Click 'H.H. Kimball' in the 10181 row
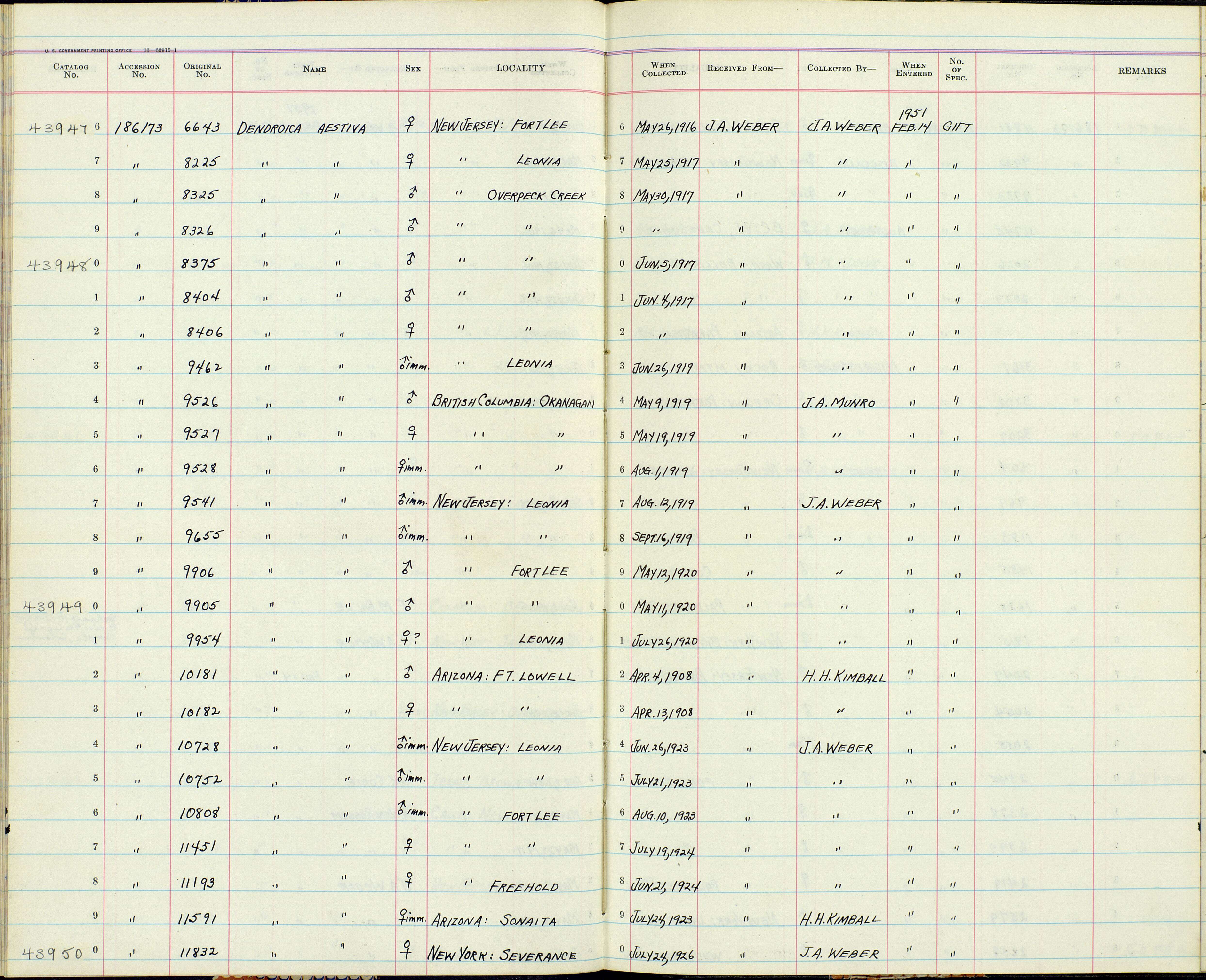The image size is (1206, 980). click(844, 676)
